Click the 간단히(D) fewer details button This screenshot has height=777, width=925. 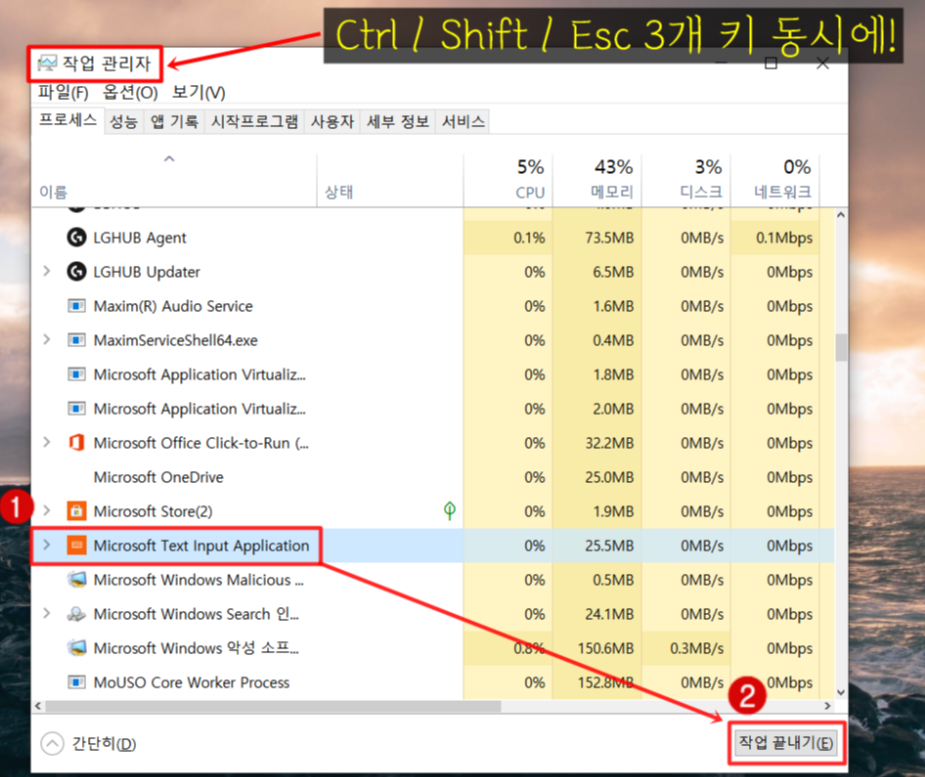coord(88,743)
